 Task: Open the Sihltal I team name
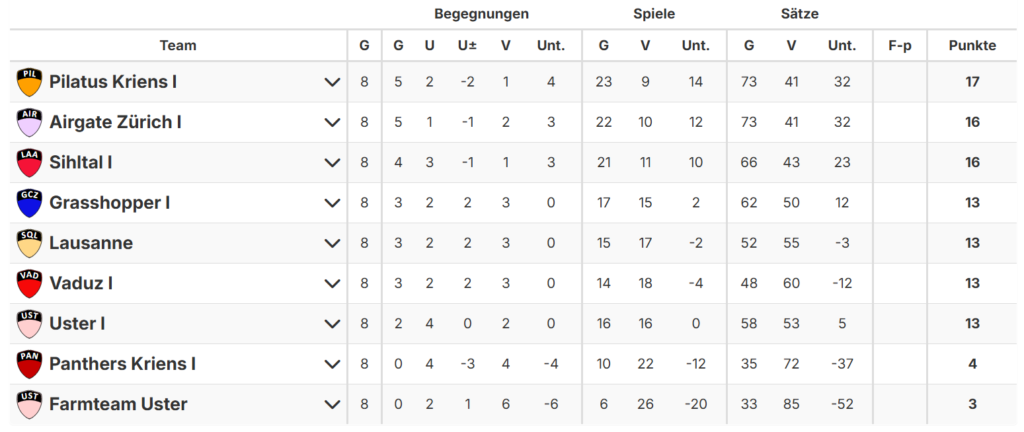[80, 162]
